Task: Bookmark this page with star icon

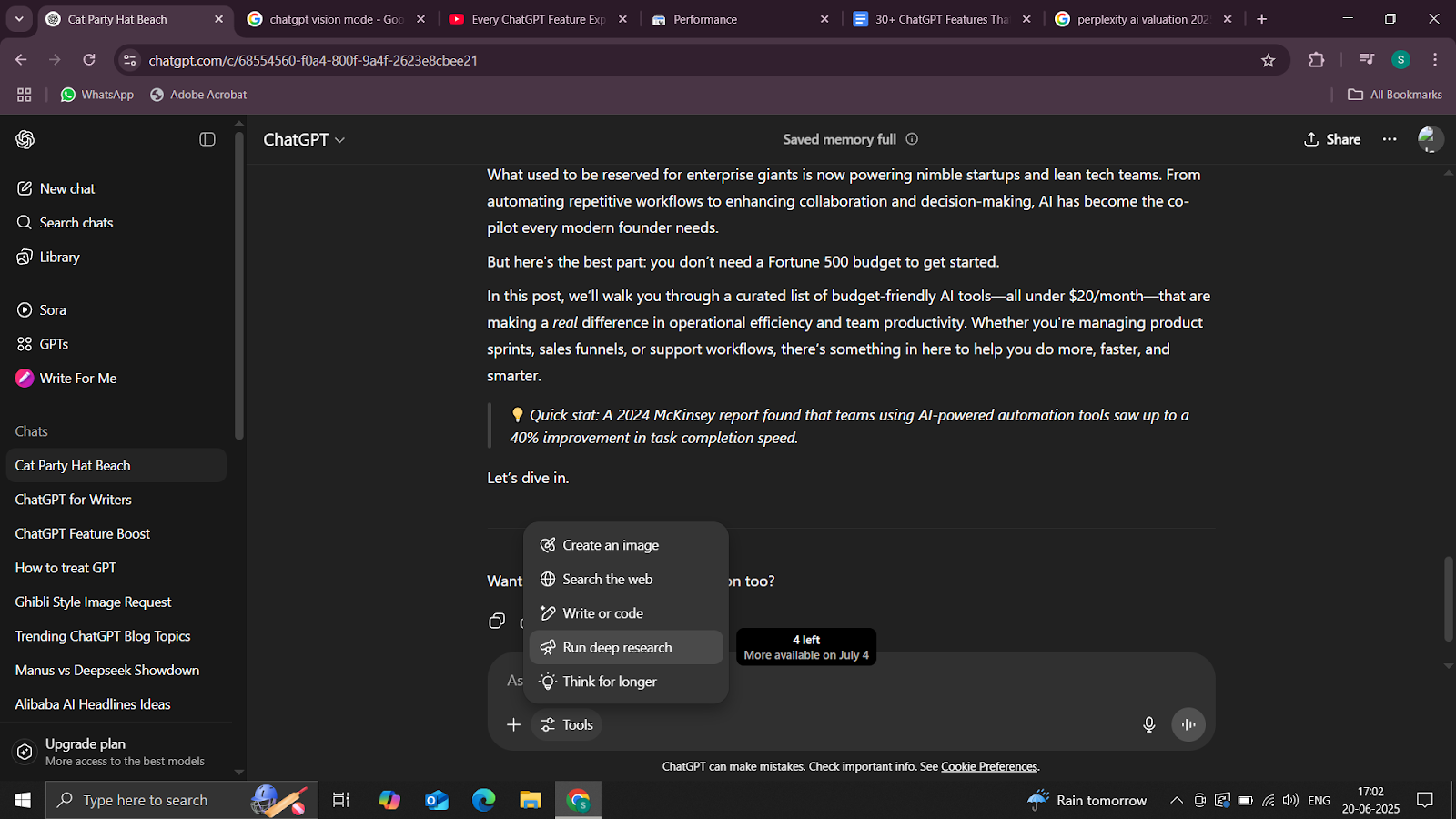Action: point(1269,60)
